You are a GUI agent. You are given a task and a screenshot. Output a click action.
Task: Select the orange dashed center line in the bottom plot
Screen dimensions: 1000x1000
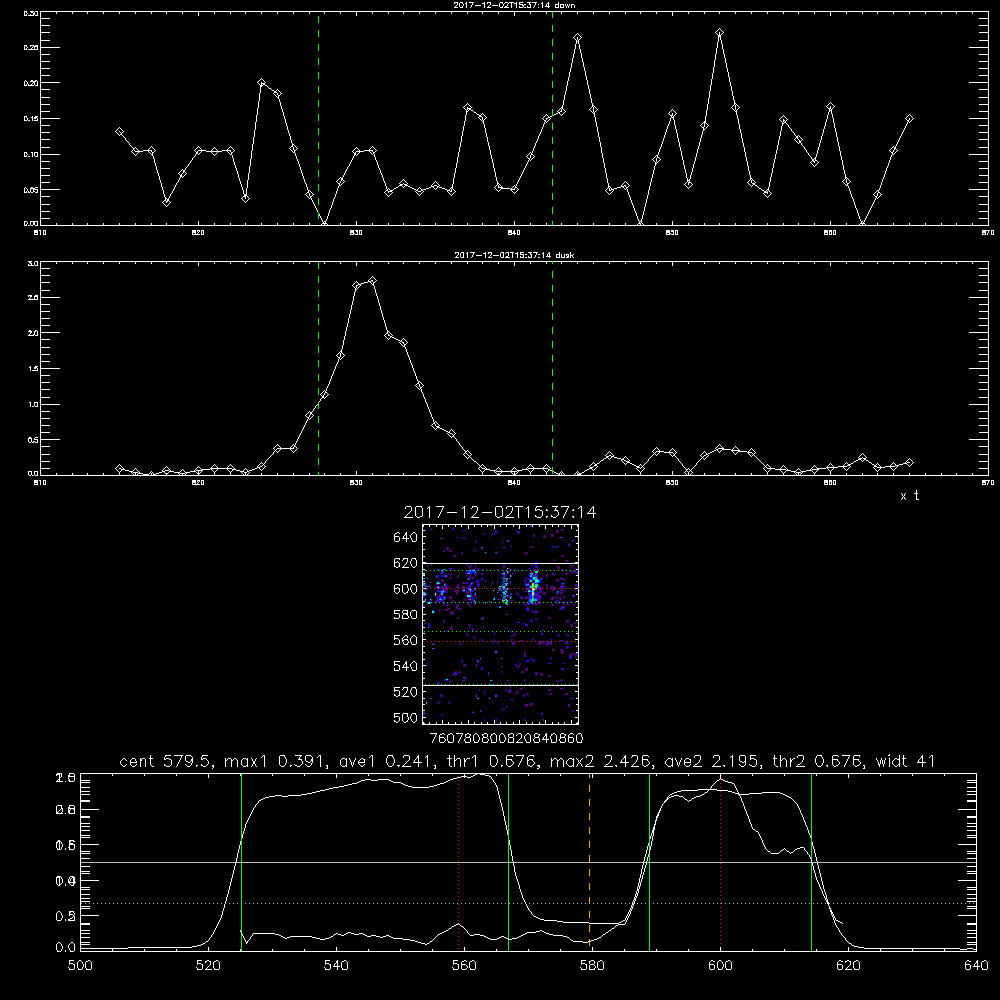(x=589, y=861)
